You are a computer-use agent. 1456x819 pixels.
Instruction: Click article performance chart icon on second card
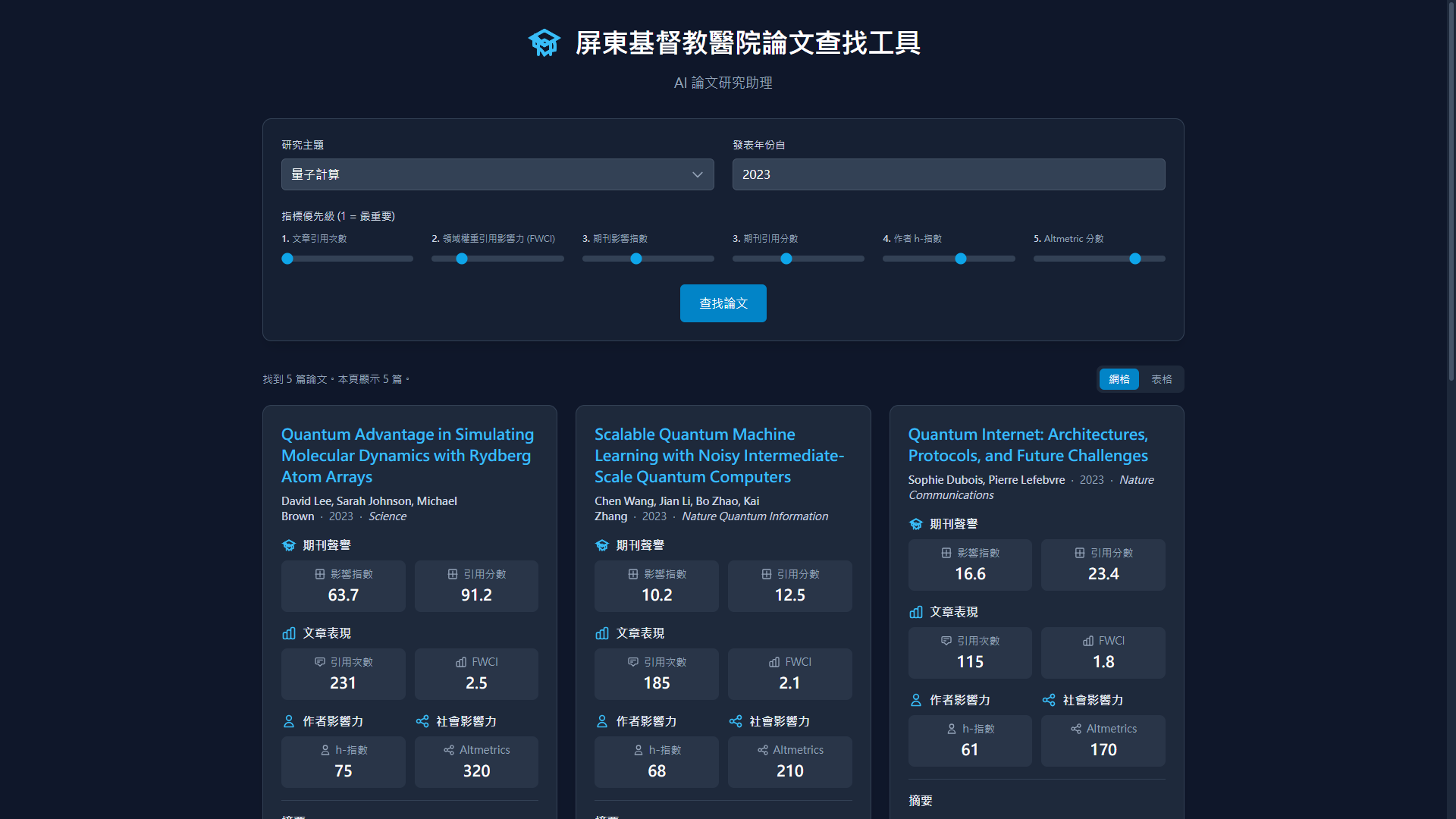click(602, 633)
